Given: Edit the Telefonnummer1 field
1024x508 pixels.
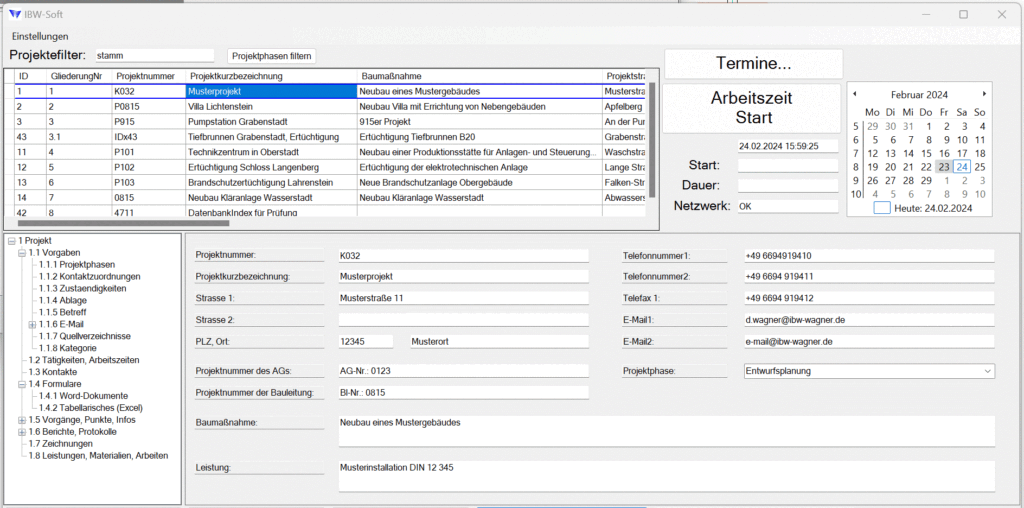Looking at the screenshot, I should click(869, 255).
